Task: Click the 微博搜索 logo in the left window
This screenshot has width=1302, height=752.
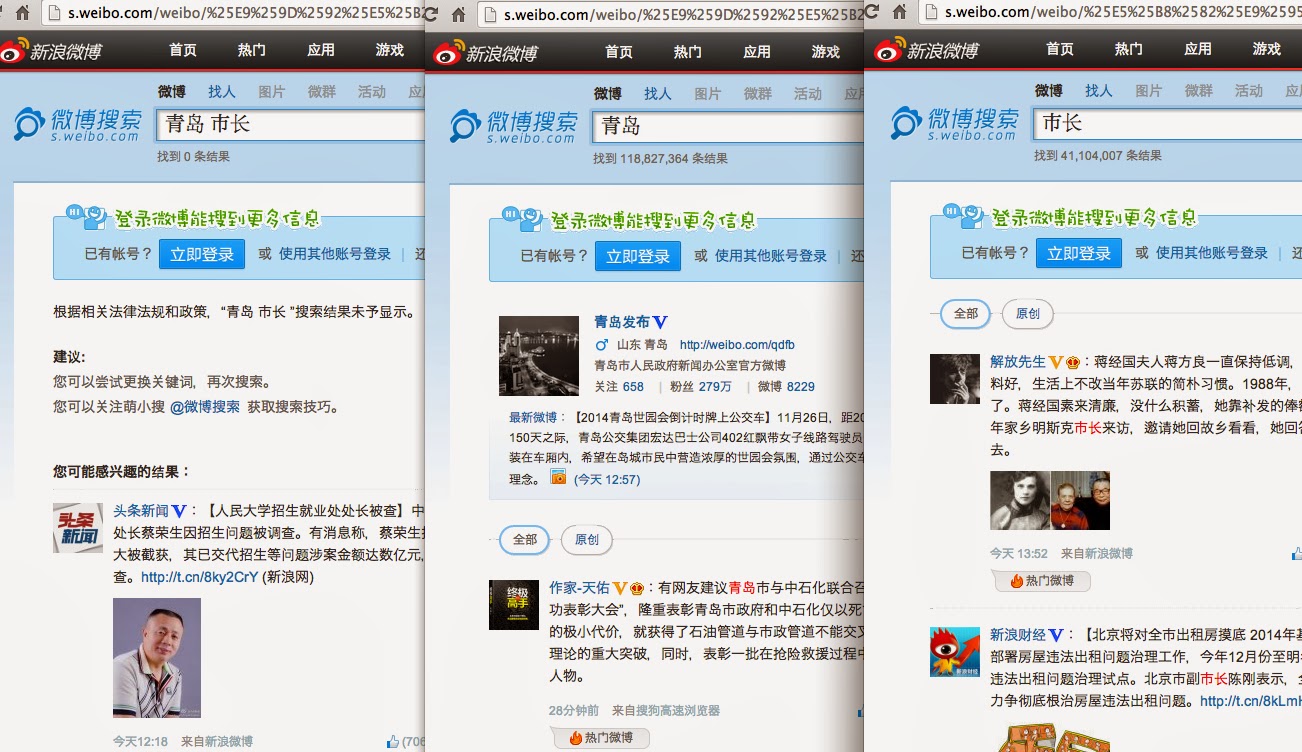Action: pos(78,125)
